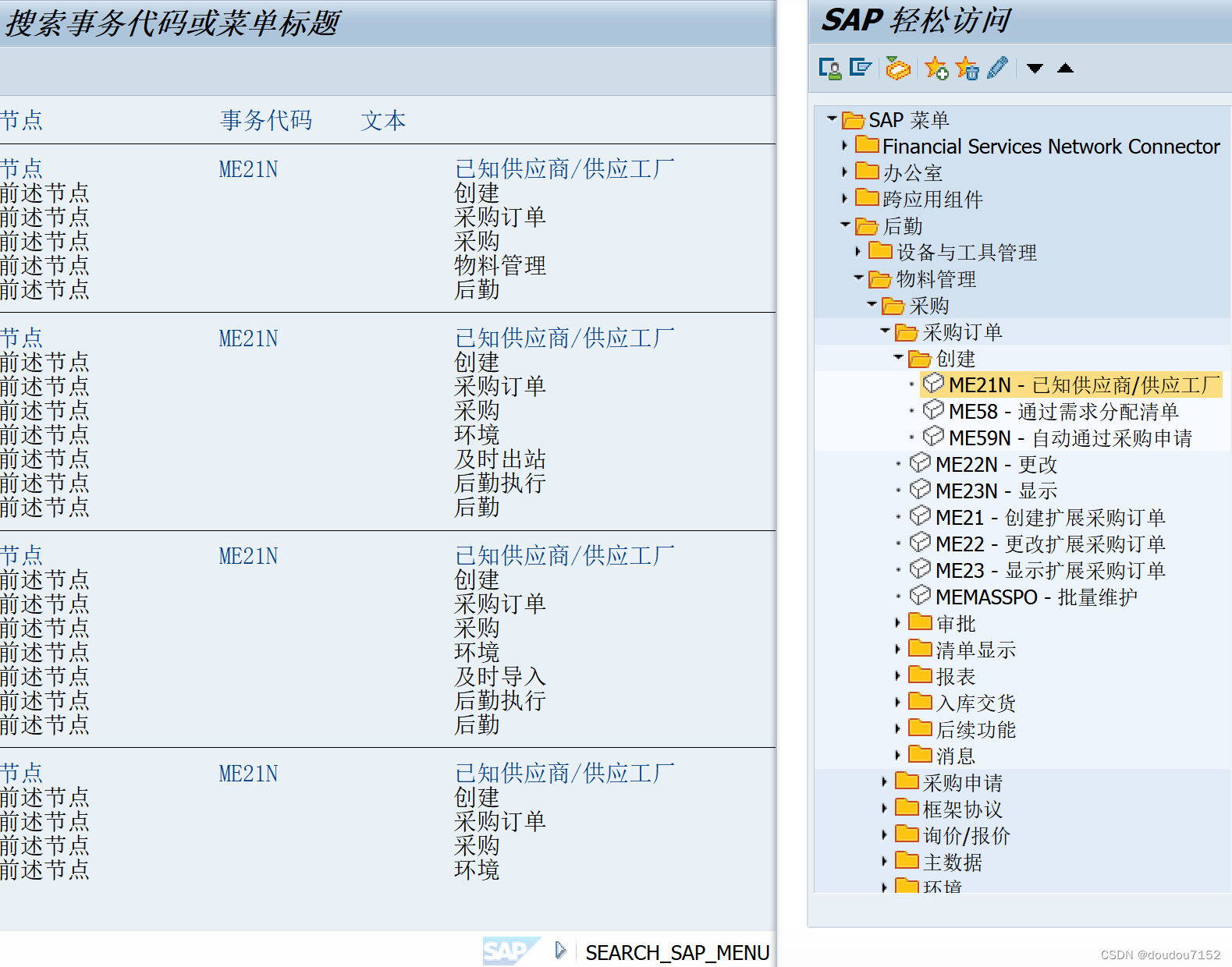Expand the 采购申请 folder arrow

click(x=885, y=782)
